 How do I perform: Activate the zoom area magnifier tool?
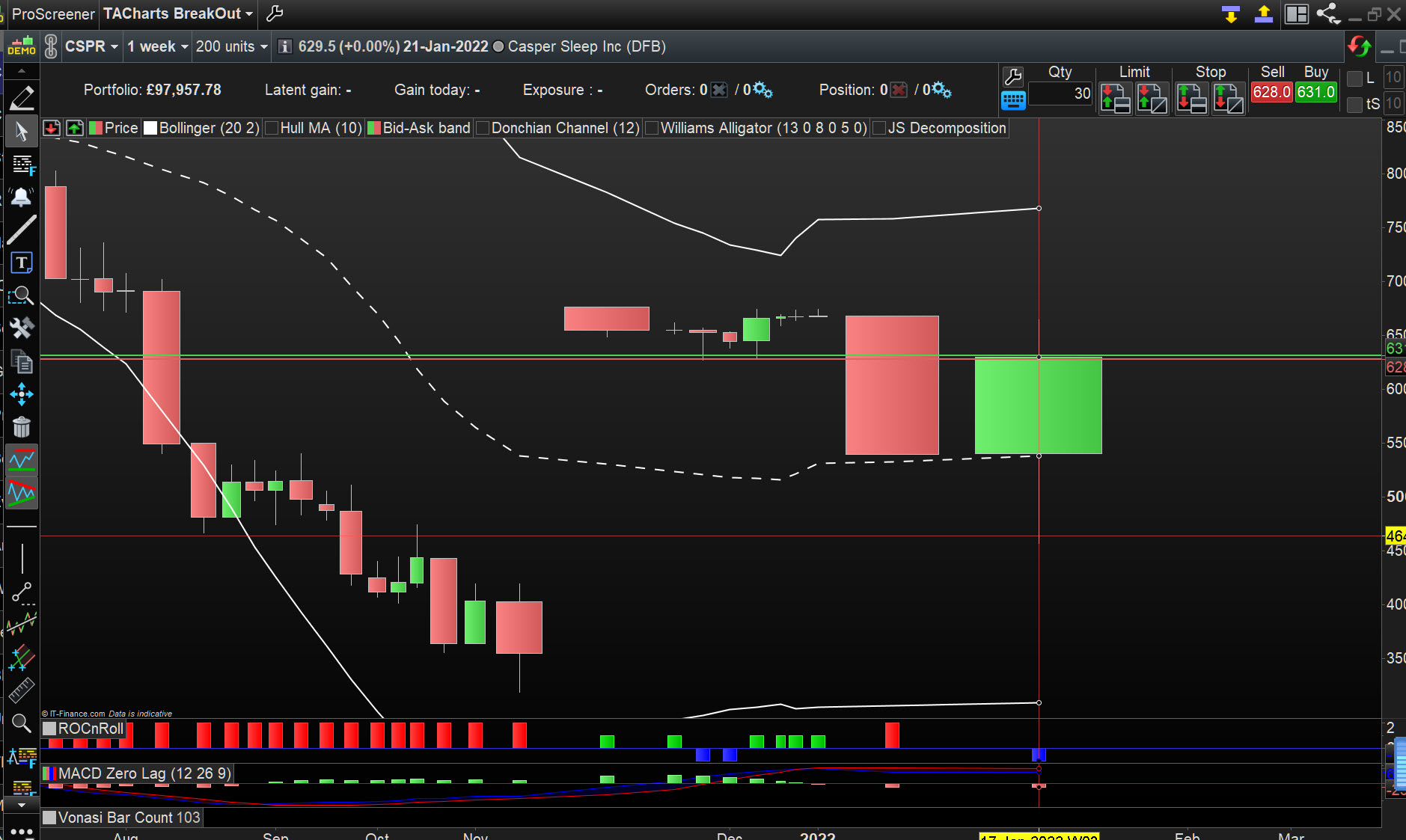click(x=21, y=295)
